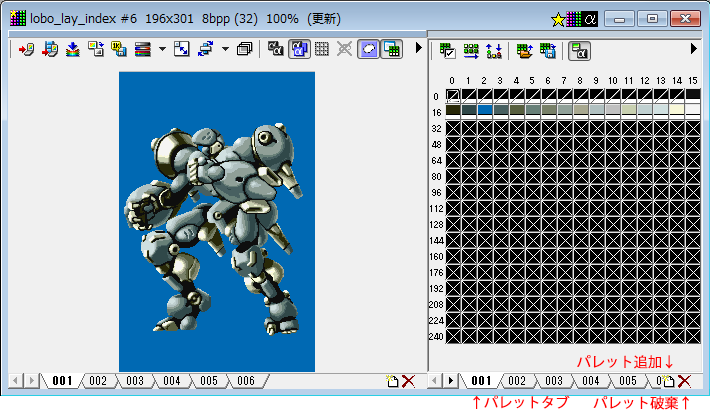Select the blue color swatch in row 16
The image size is (710, 410).
485,109
